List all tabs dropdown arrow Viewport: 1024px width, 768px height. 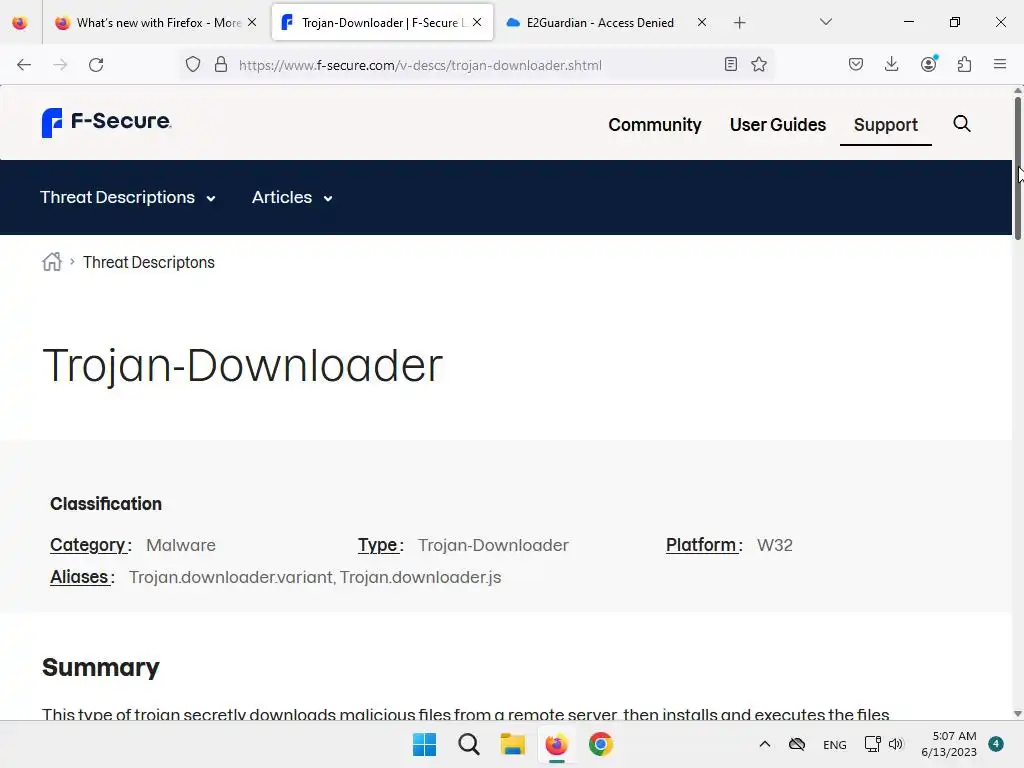click(x=826, y=22)
